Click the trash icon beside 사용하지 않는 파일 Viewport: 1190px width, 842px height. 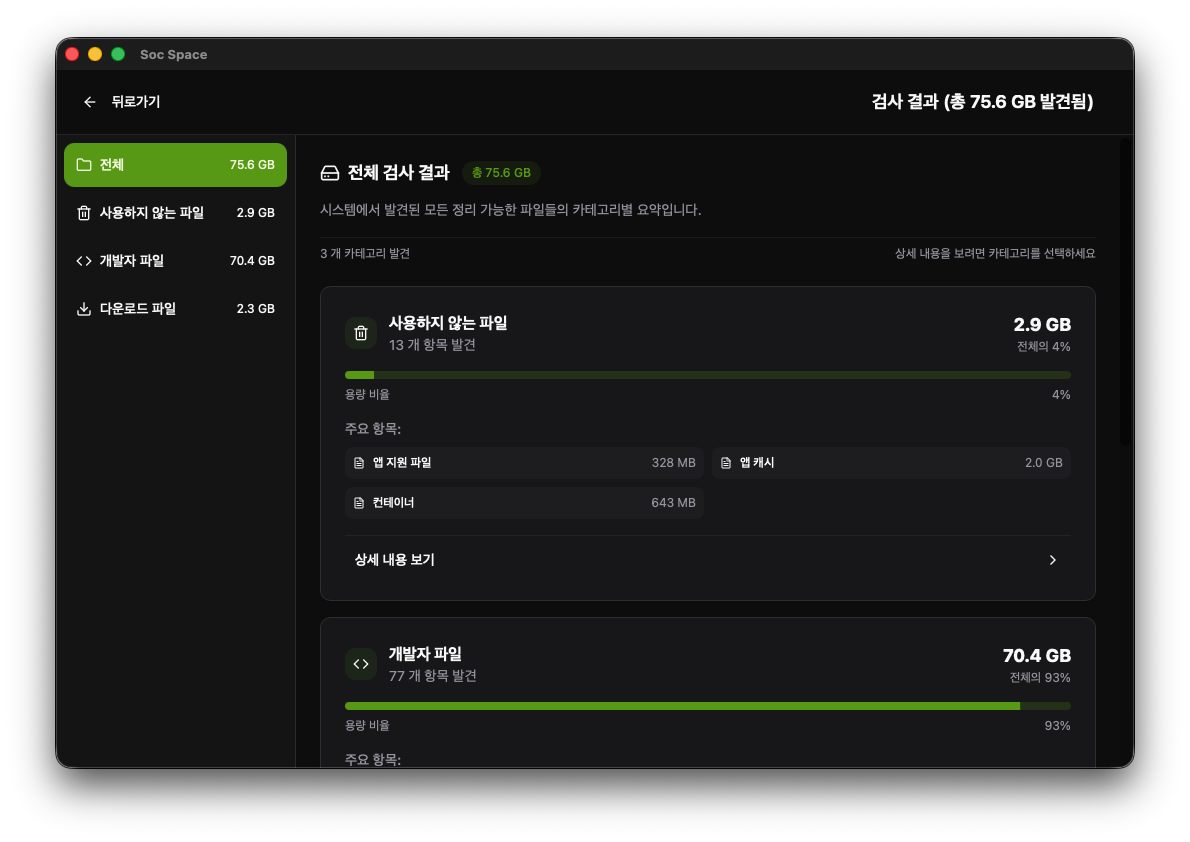click(85, 212)
